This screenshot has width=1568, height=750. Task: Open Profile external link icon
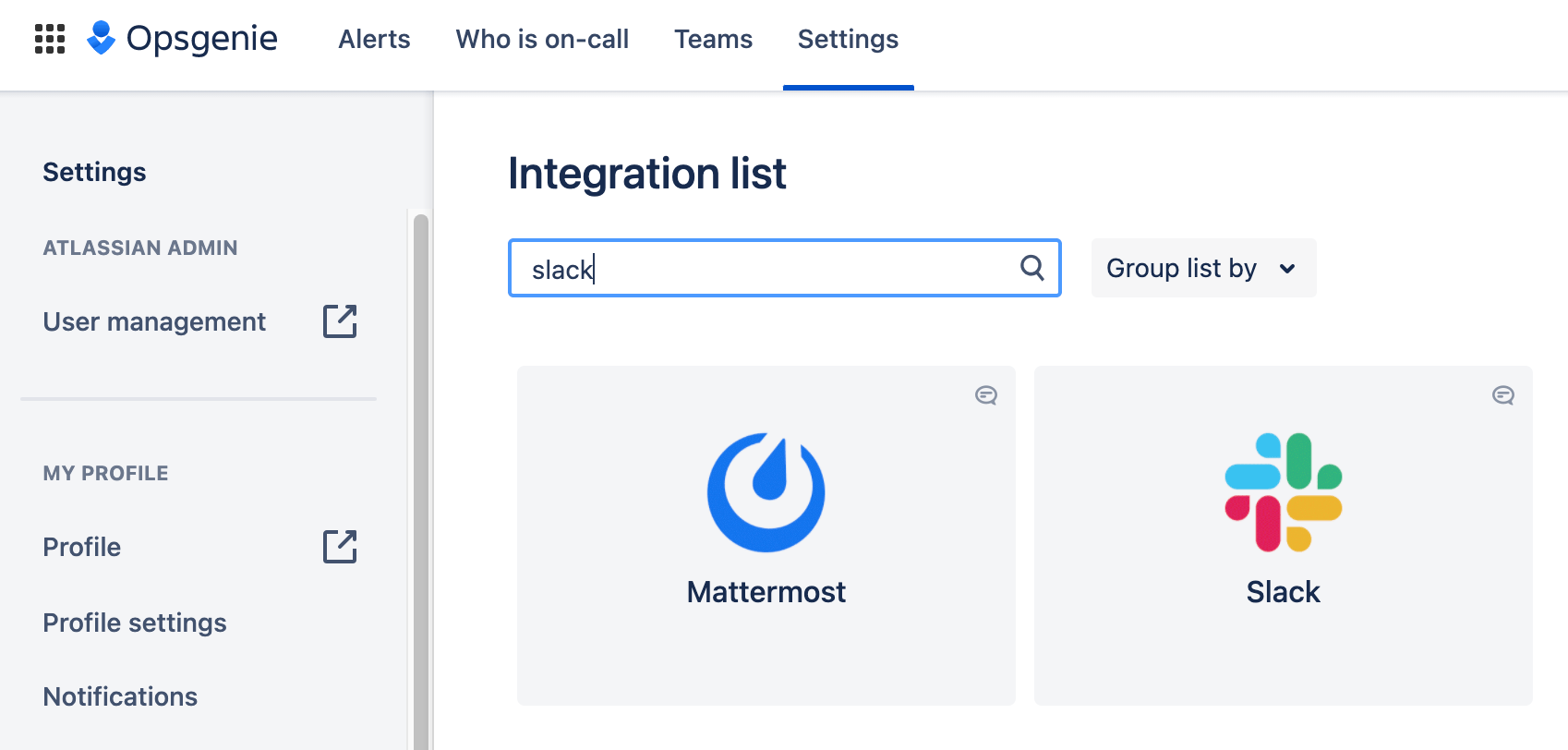click(x=339, y=547)
